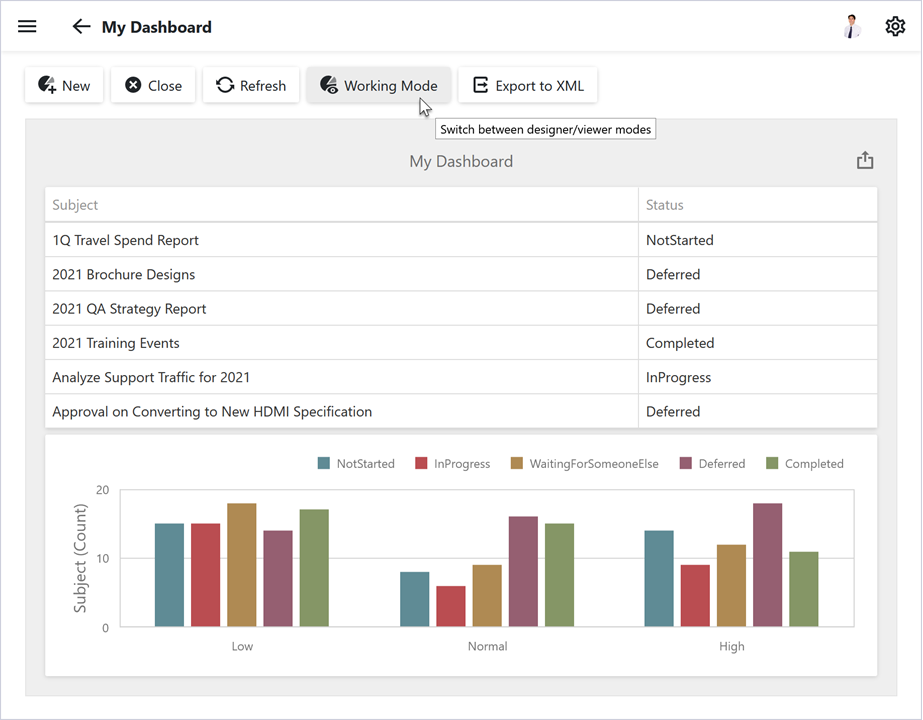The width and height of the screenshot is (923, 720).
Task: Click the Status column header
Action: point(758,205)
